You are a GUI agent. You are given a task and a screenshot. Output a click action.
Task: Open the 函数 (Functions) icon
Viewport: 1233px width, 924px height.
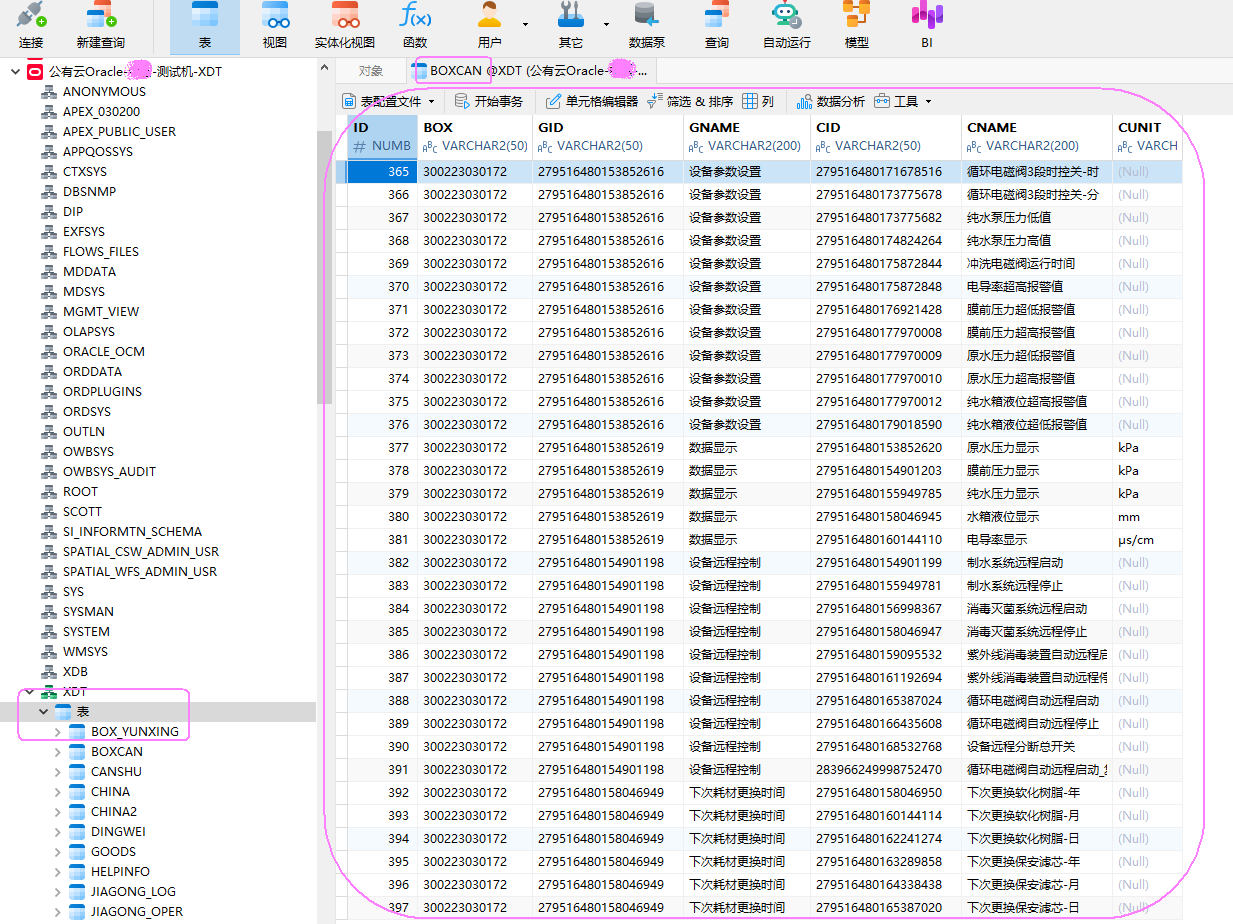[x=416, y=25]
